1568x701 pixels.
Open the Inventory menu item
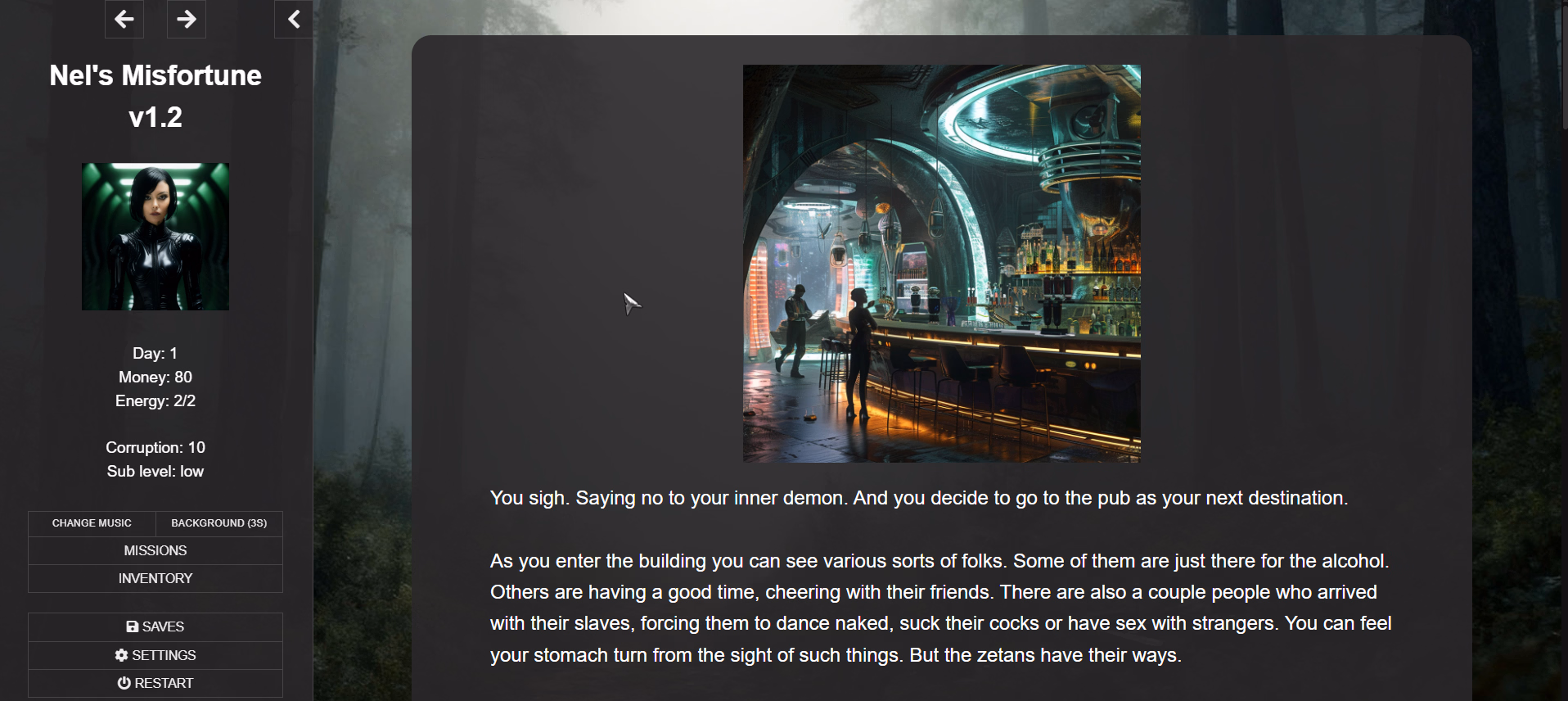(155, 578)
